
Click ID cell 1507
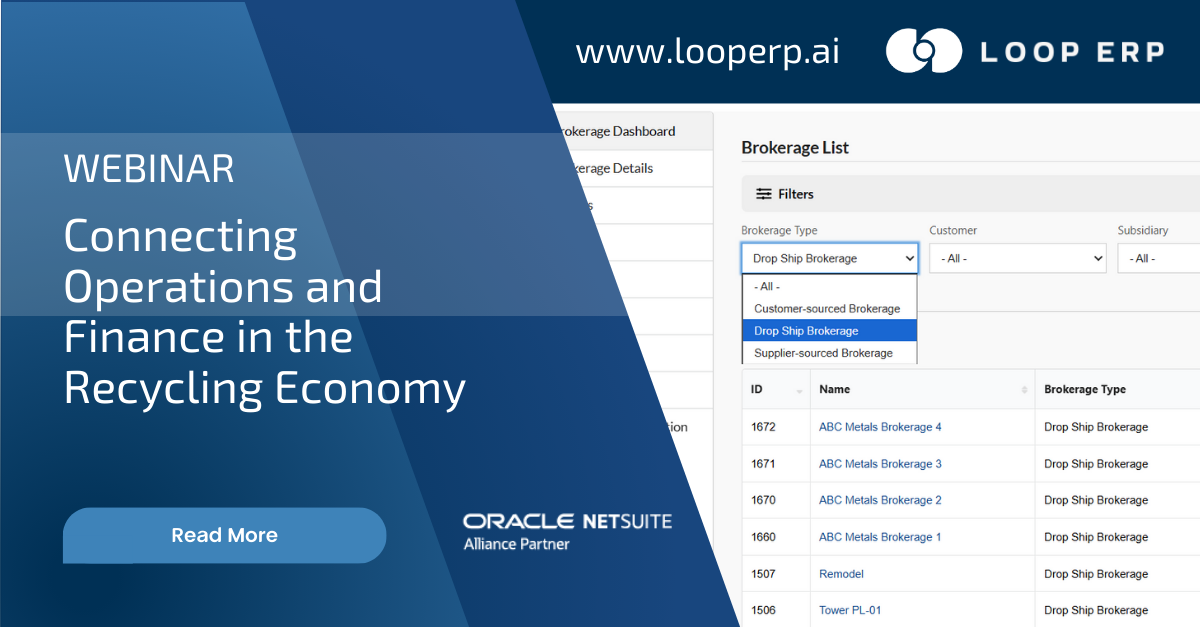click(764, 574)
